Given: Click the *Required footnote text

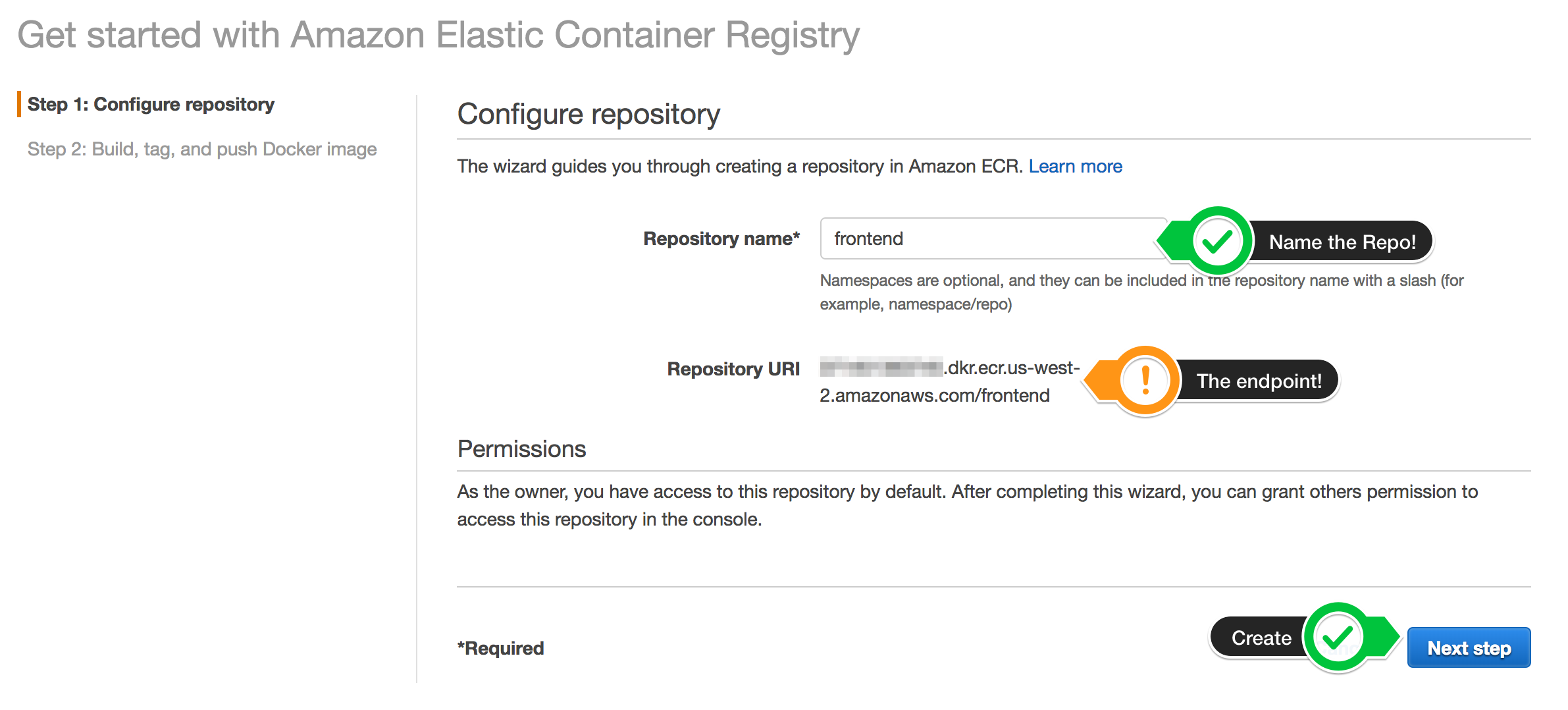Looking at the screenshot, I should coord(500,648).
